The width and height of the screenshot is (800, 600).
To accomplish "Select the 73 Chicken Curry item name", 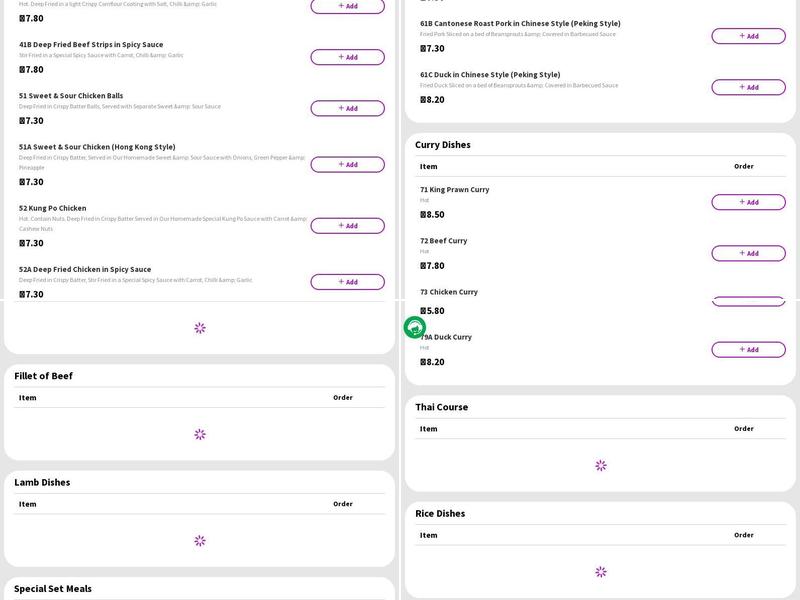I will coord(449,292).
